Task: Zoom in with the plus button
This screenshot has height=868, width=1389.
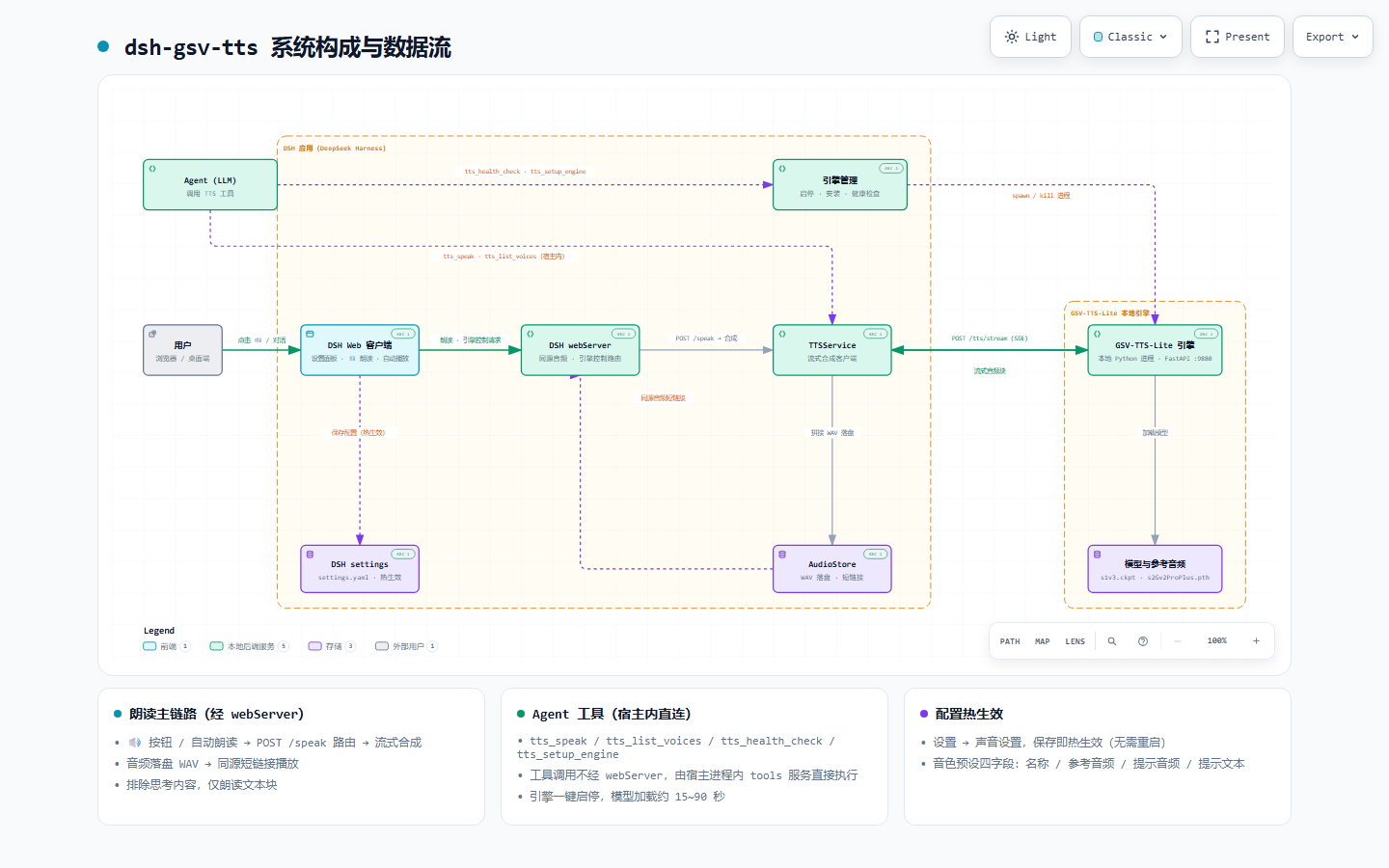Action: pos(1256,641)
